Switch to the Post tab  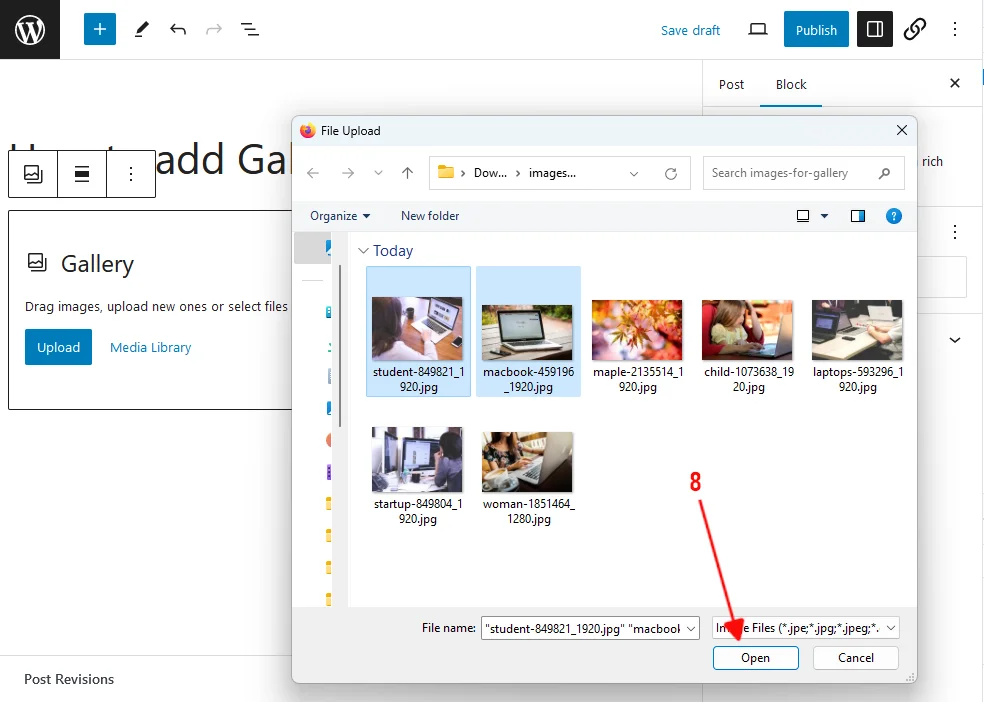[x=731, y=85]
